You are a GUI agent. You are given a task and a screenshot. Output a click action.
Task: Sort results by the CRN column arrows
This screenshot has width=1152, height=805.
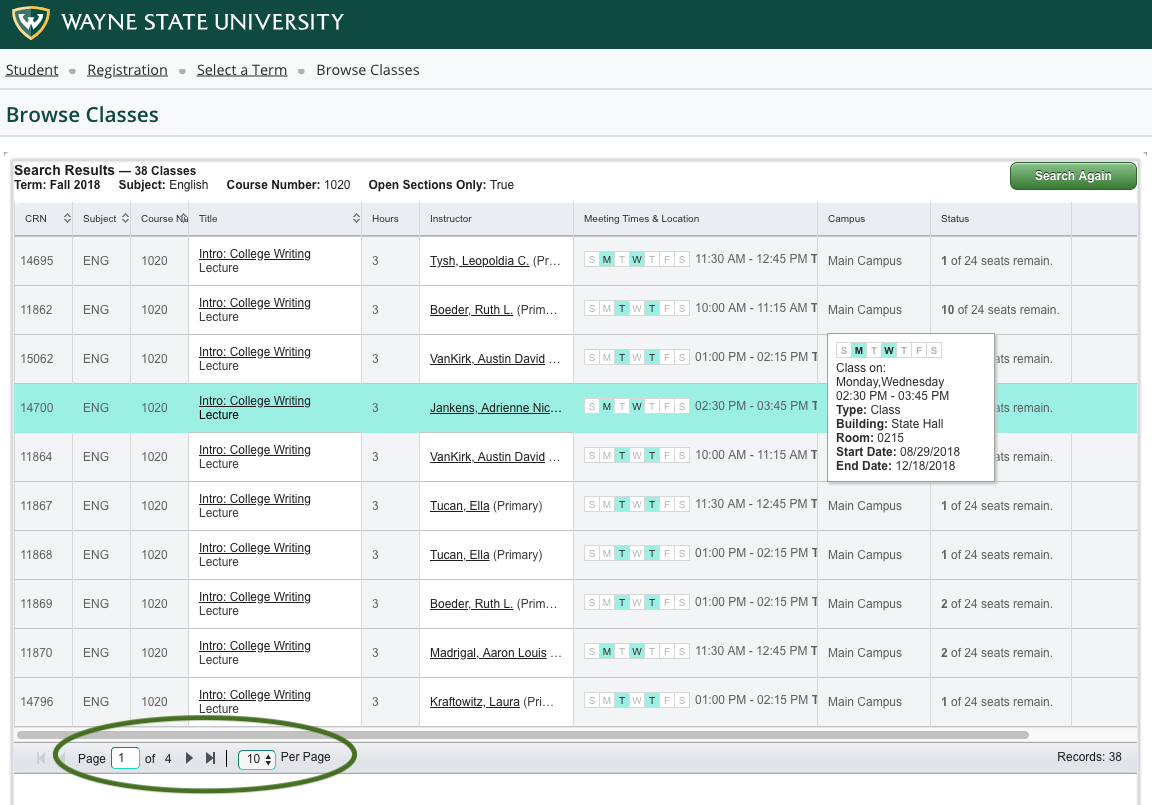click(67, 218)
